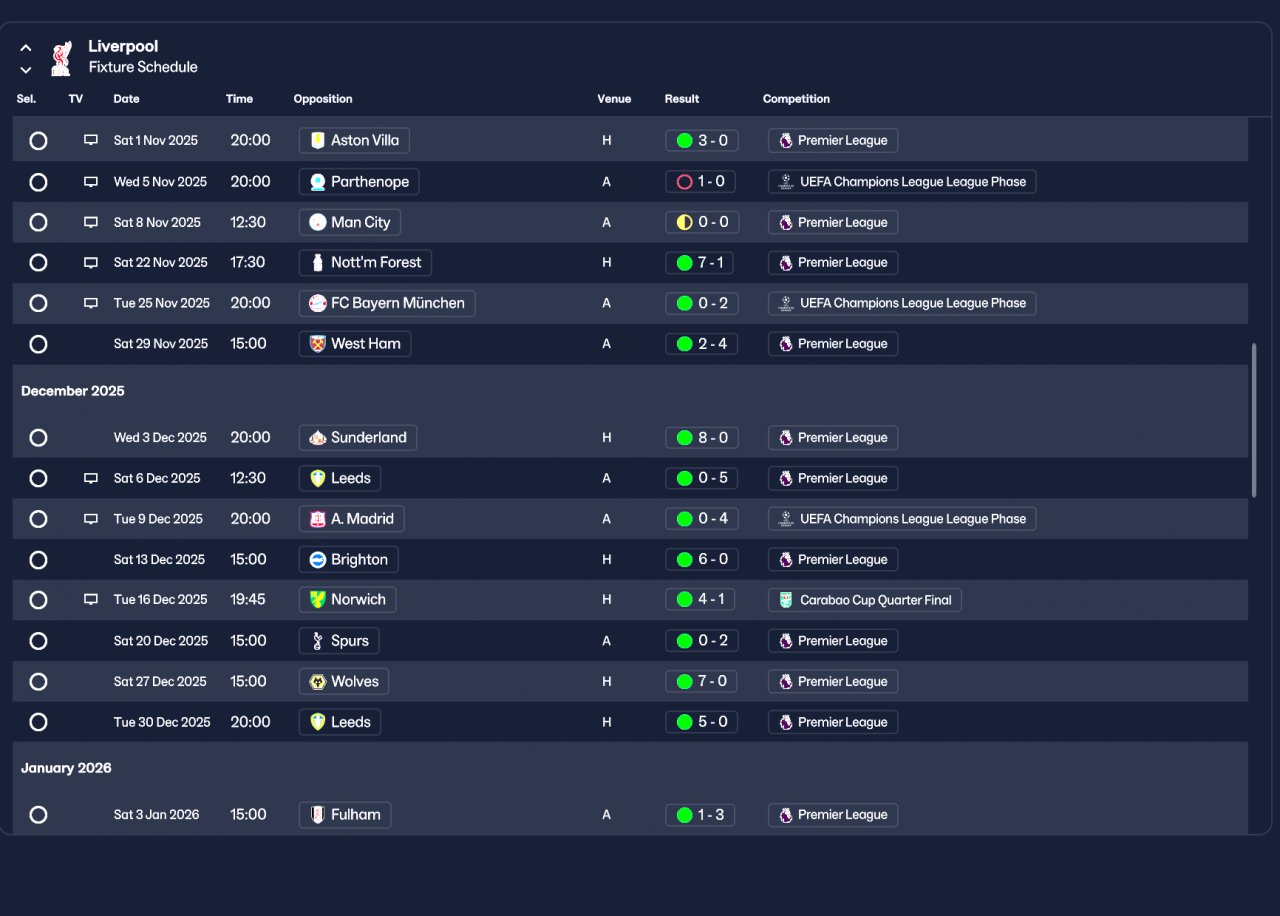Click the Fulham club badge
The height and width of the screenshot is (916, 1280).
(x=318, y=815)
